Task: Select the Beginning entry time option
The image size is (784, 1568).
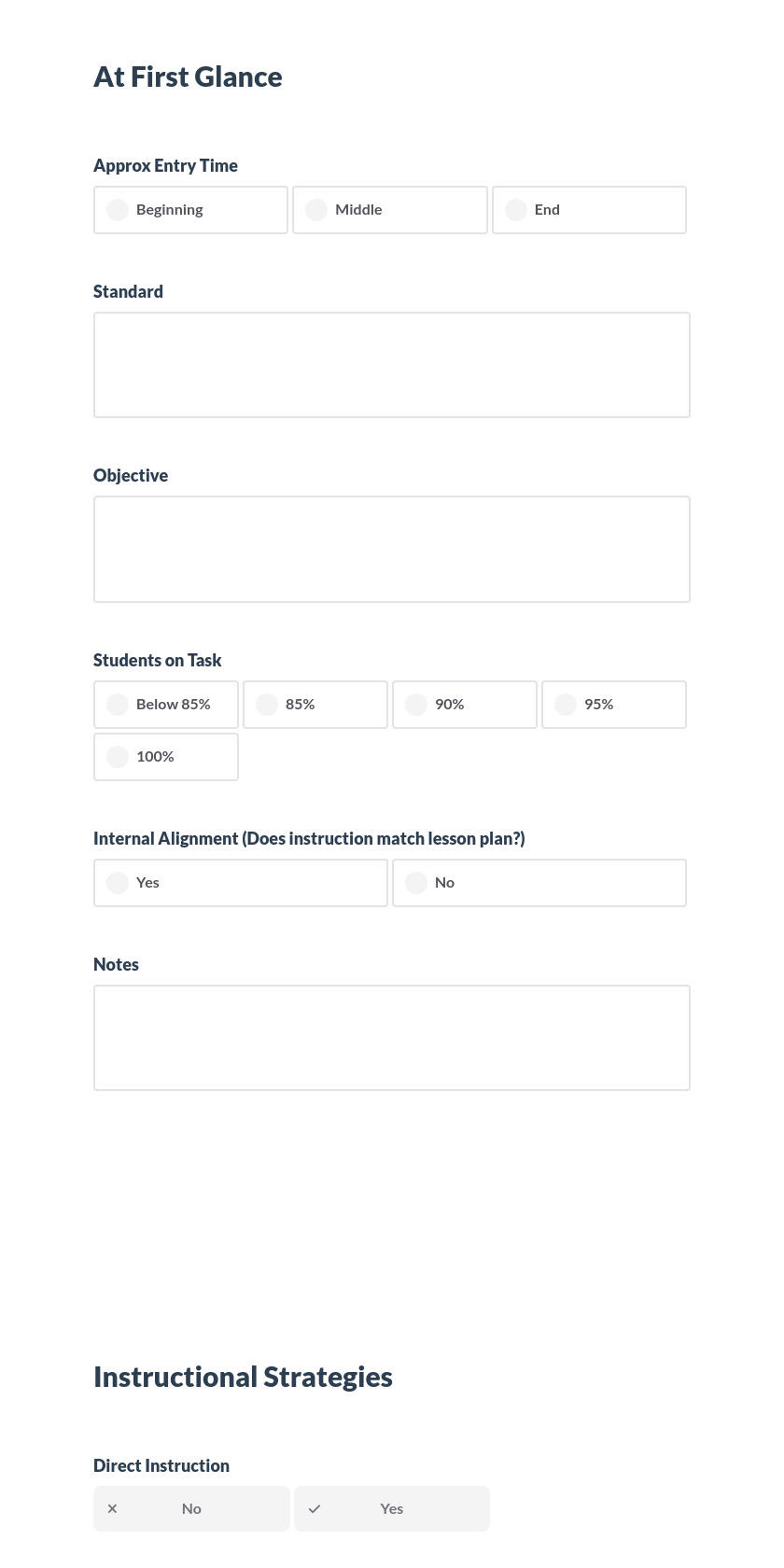Action: coord(190,209)
